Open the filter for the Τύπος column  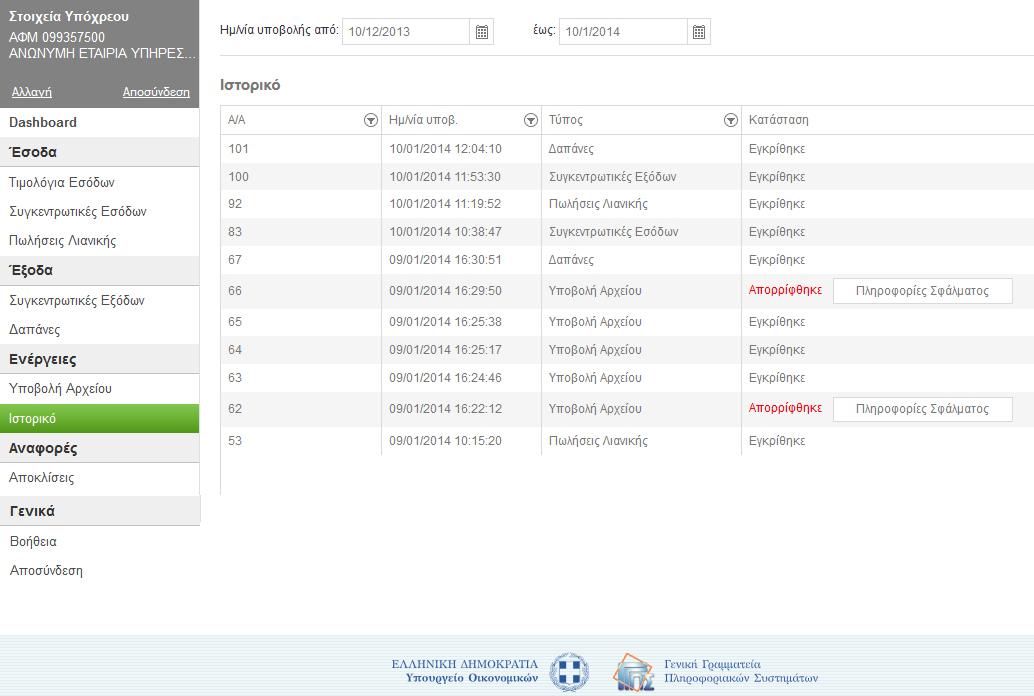731,120
